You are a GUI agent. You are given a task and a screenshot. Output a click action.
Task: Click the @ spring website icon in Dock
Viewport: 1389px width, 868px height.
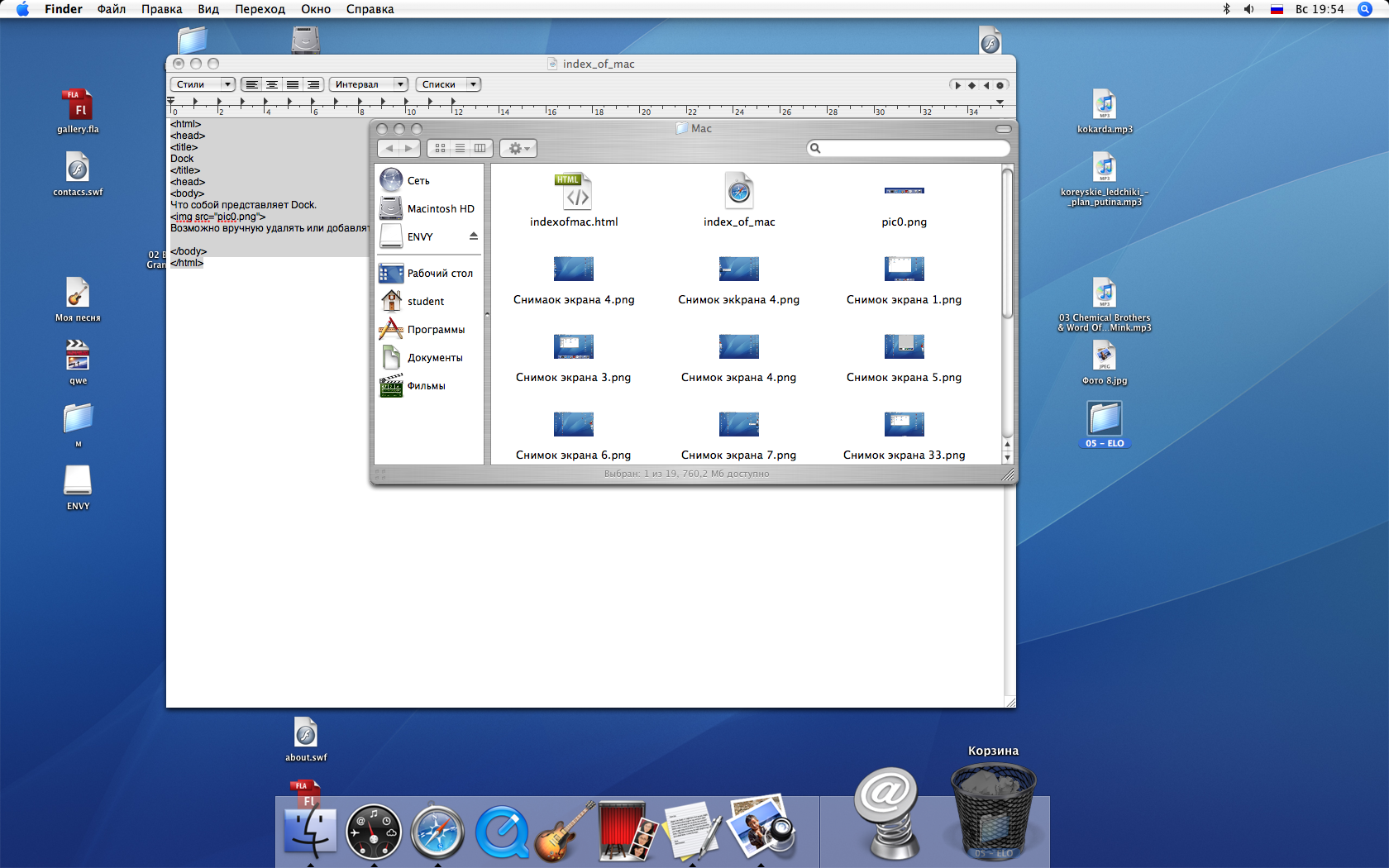pos(888,814)
